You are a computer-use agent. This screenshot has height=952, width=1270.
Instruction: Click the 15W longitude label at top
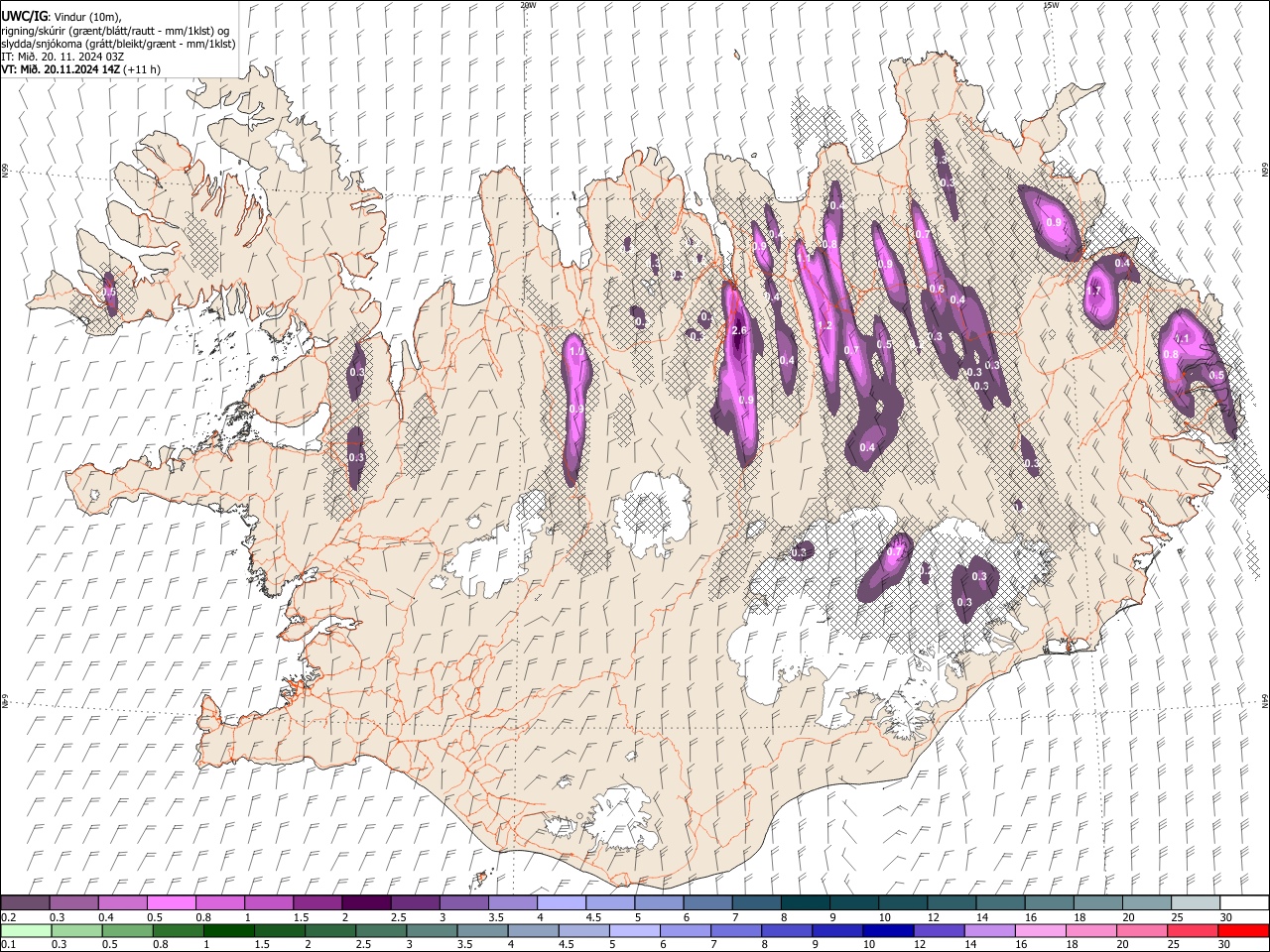1051,5
